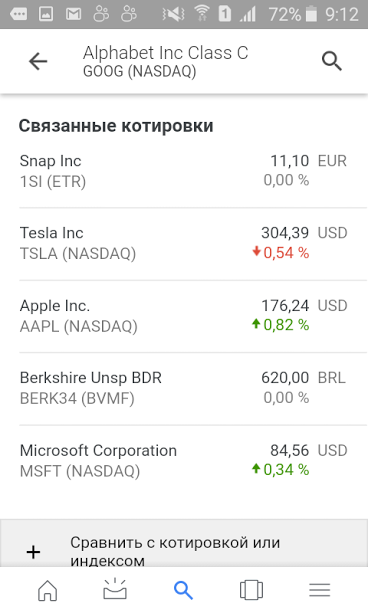Tap Microsoft's 84,56 USD price
This screenshot has width=368, height=613.
point(308,450)
